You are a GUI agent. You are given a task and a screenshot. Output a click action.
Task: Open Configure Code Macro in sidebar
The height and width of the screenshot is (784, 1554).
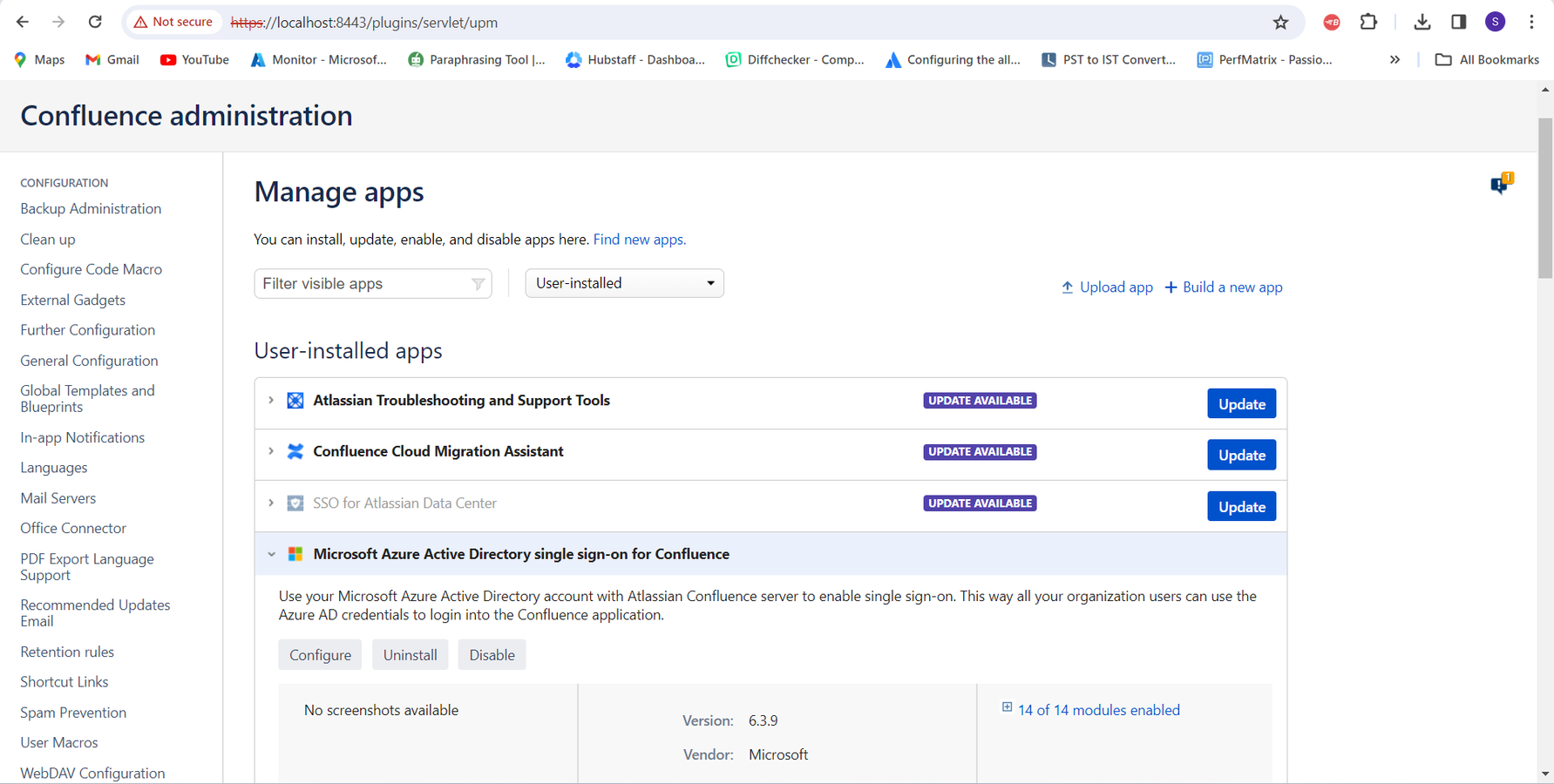pos(92,269)
